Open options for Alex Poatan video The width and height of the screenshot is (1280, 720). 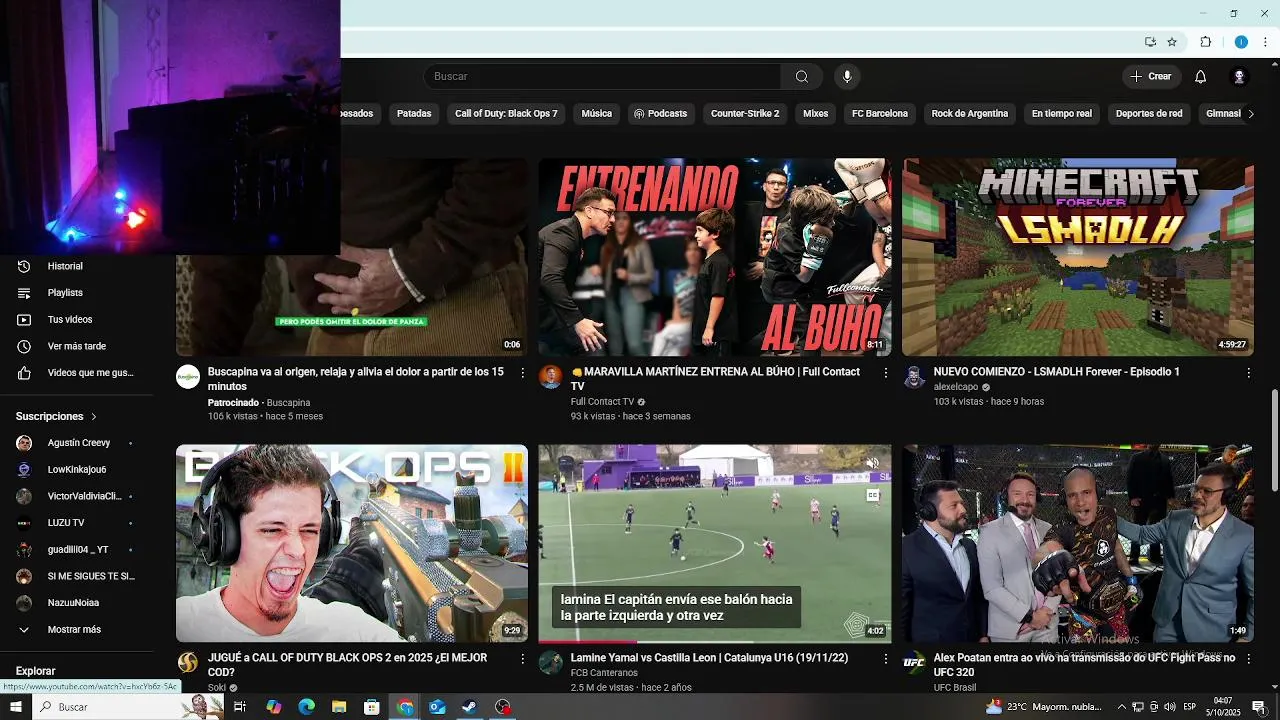(1248, 658)
